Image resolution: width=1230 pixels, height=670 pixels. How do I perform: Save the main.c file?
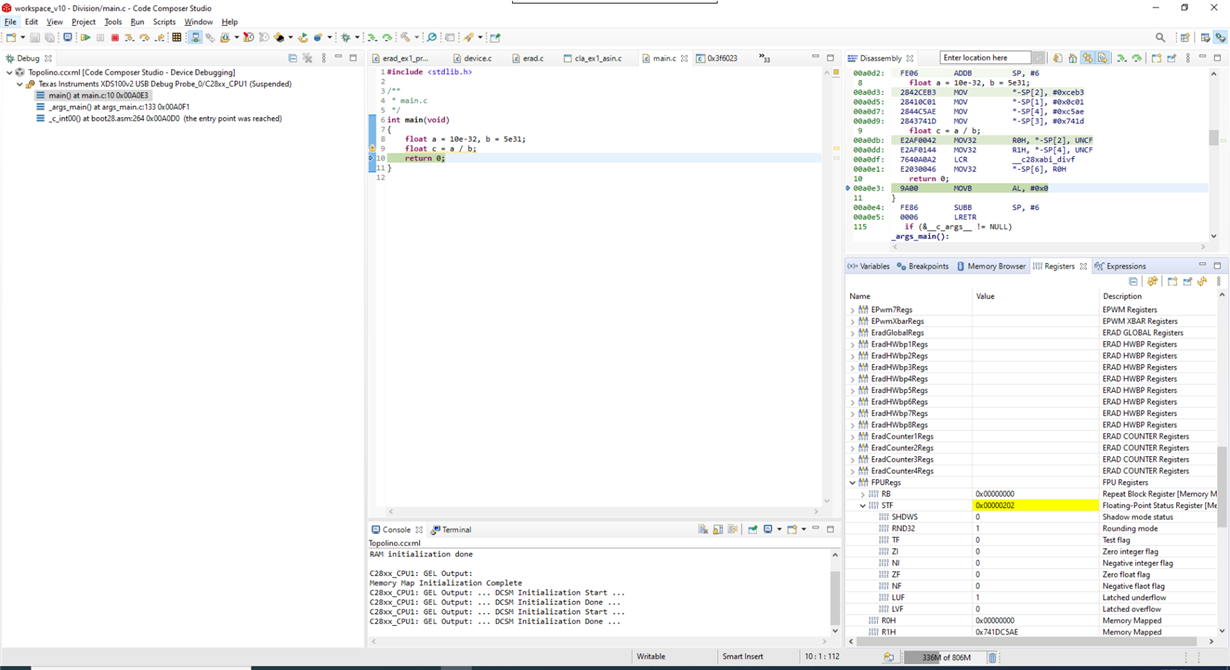pyautogui.click(x=33, y=37)
